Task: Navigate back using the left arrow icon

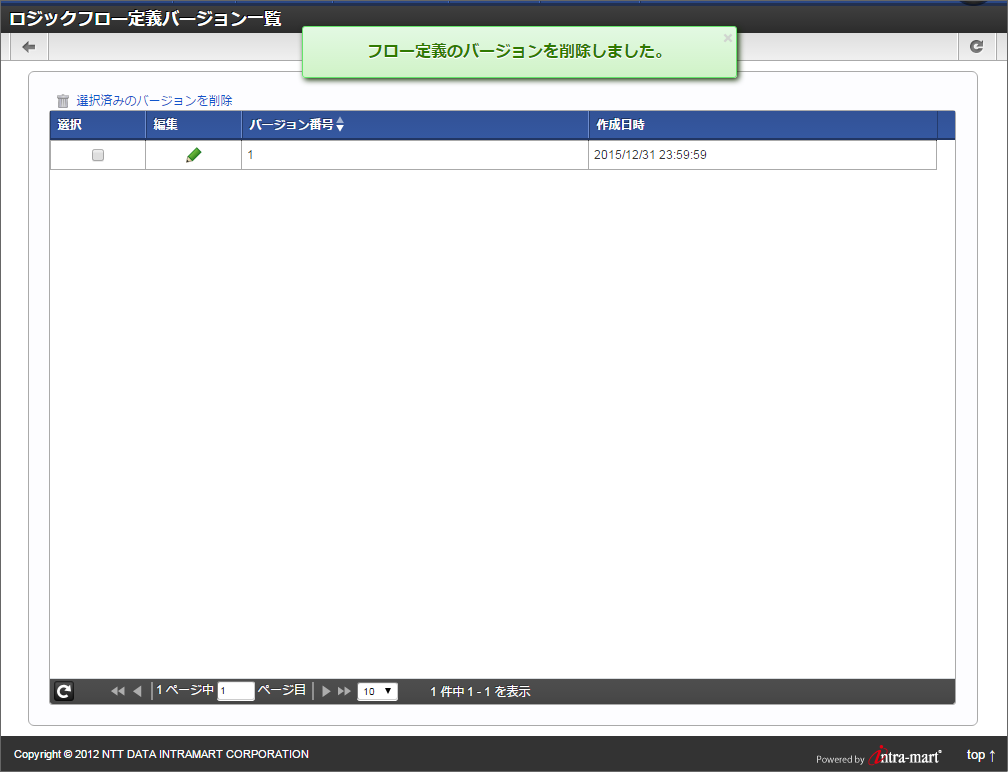Action: click(x=28, y=46)
